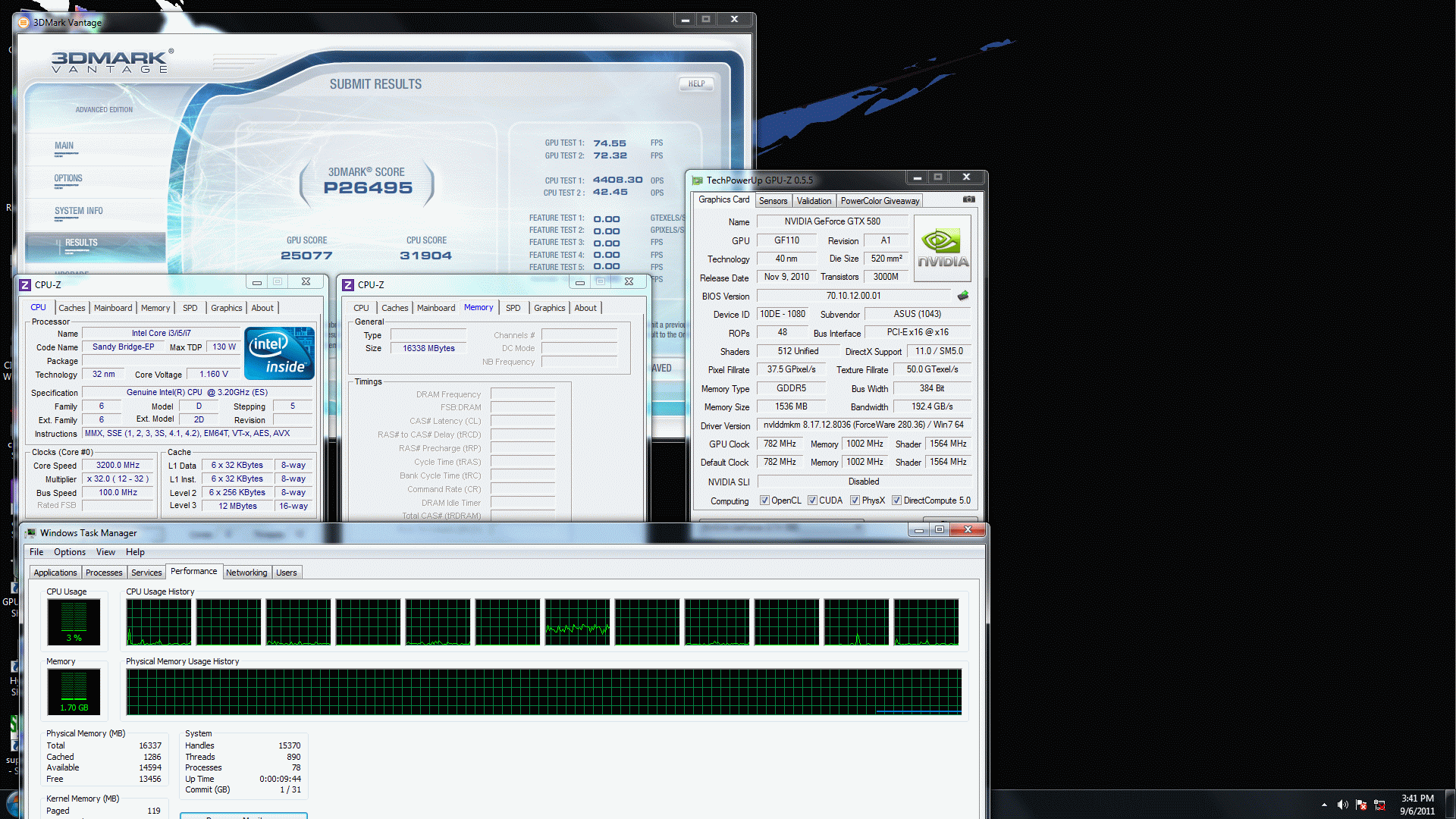Click the GPU name field NVIDIA GeForce GTX 580
The height and width of the screenshot is (819, 1456).
click(x=832, y=221)
